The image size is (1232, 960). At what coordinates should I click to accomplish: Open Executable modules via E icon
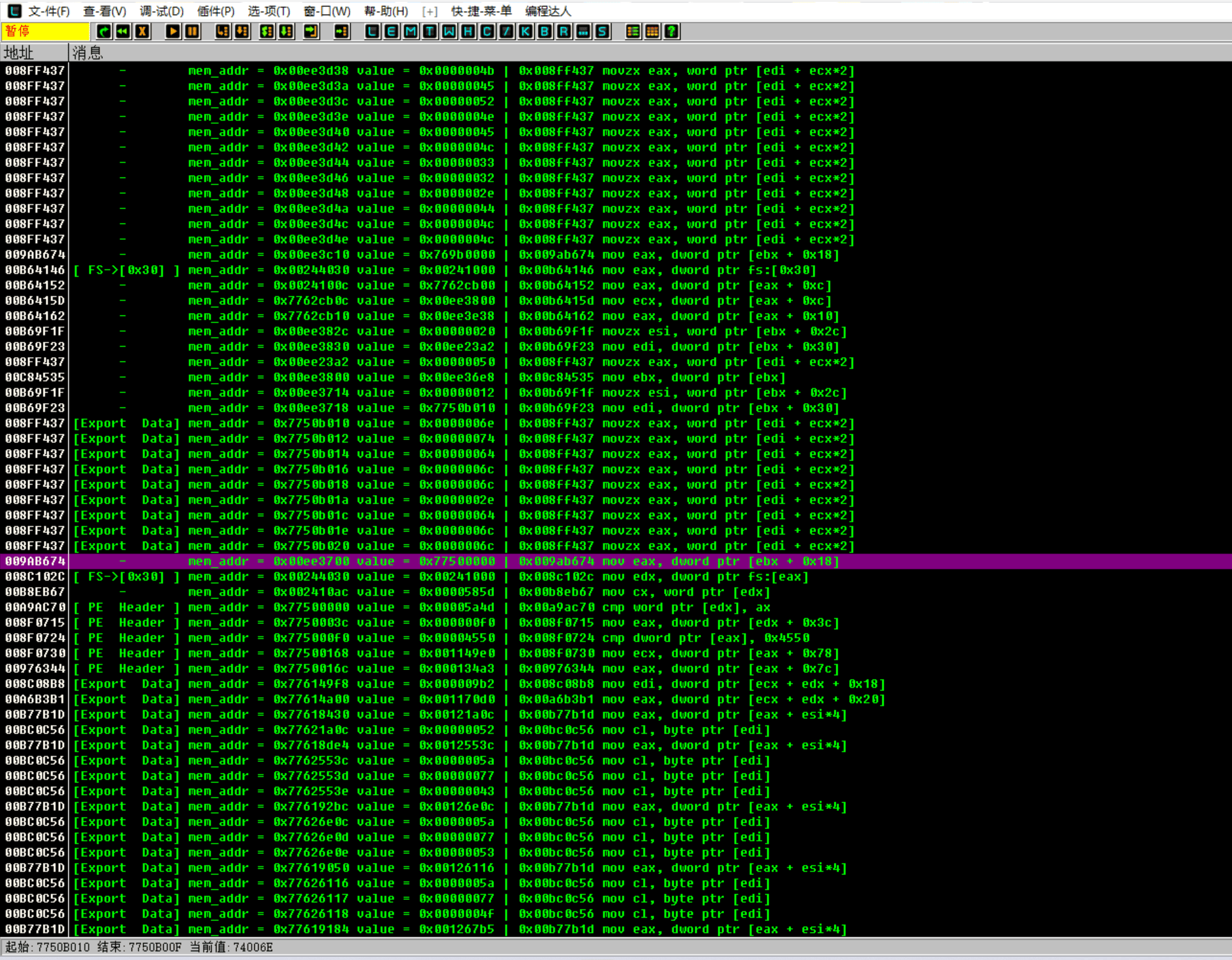click(392, 31)
